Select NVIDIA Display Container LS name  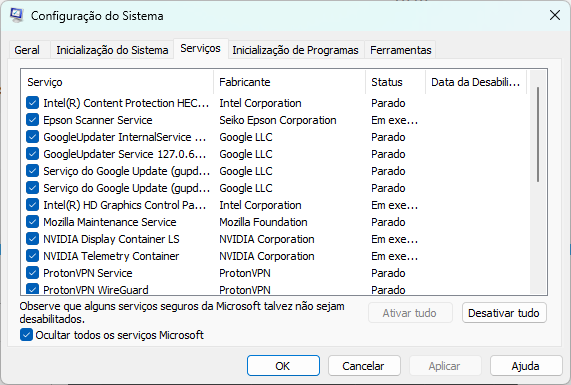click(111, 239)
